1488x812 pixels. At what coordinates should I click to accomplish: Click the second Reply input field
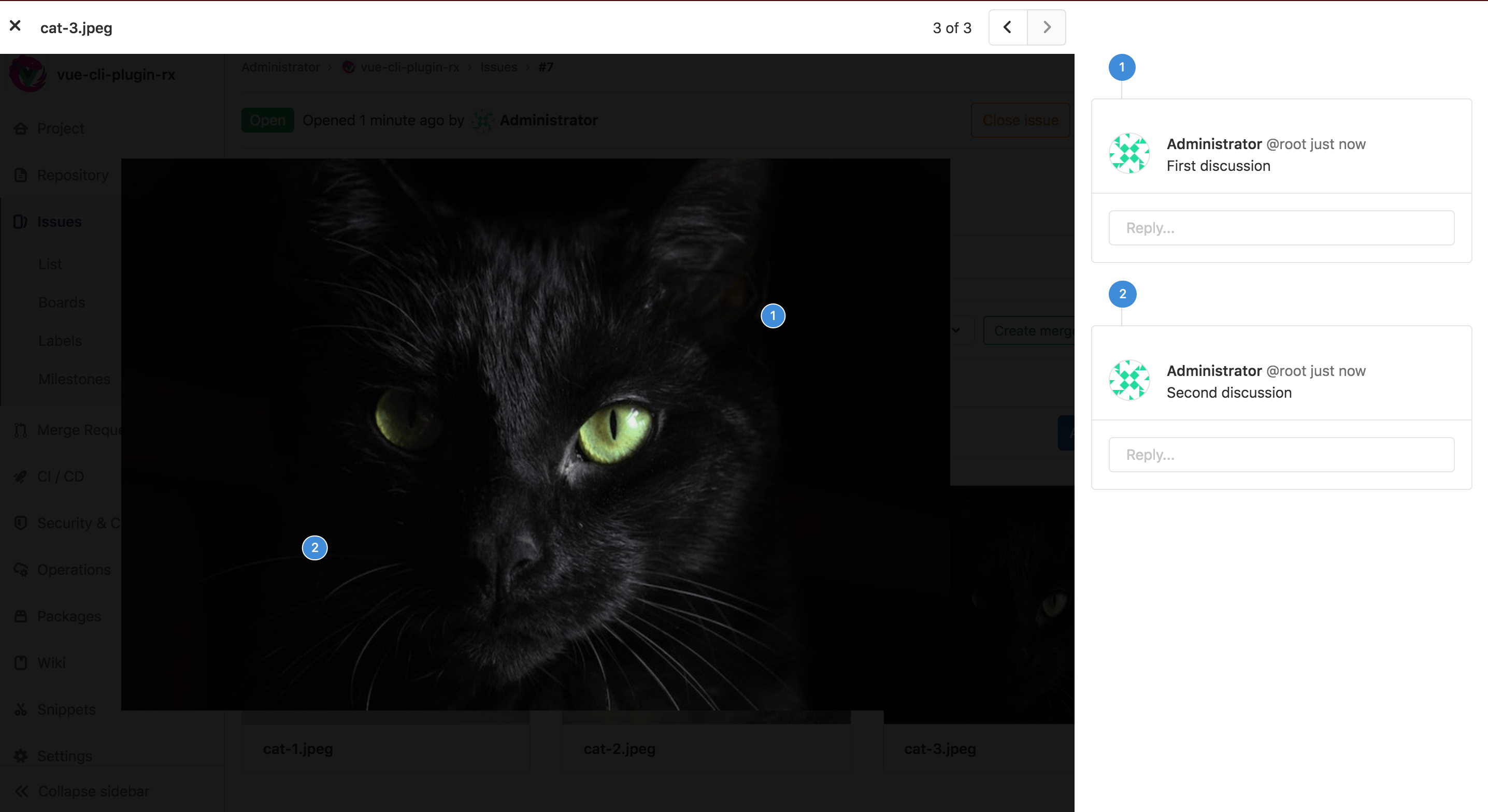click(1282, 454)
